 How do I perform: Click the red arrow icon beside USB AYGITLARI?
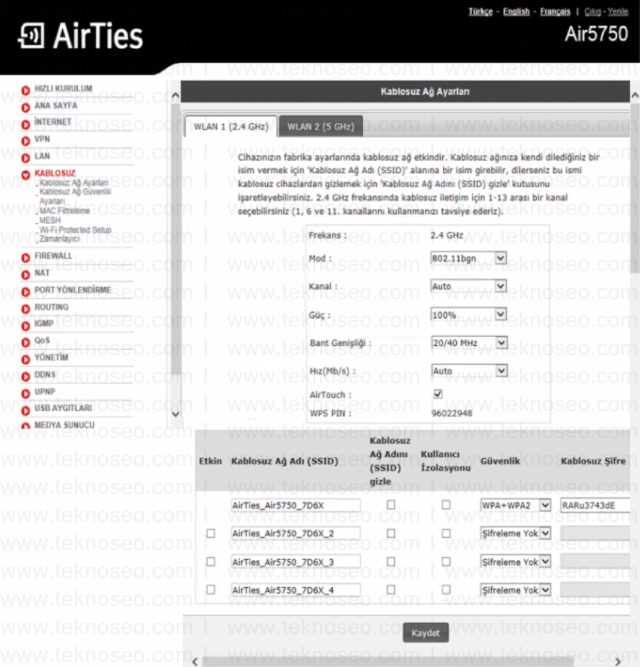point(26,410)
